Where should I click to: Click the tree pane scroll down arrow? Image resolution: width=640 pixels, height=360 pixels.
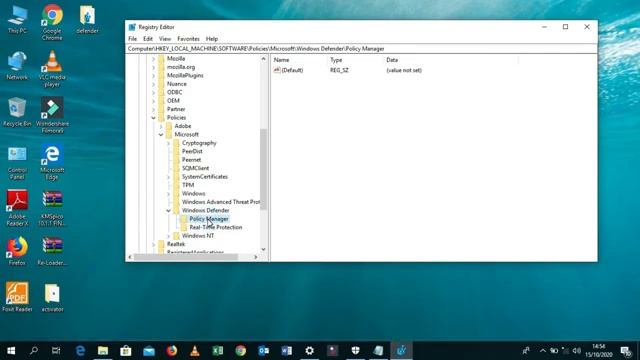263,249
